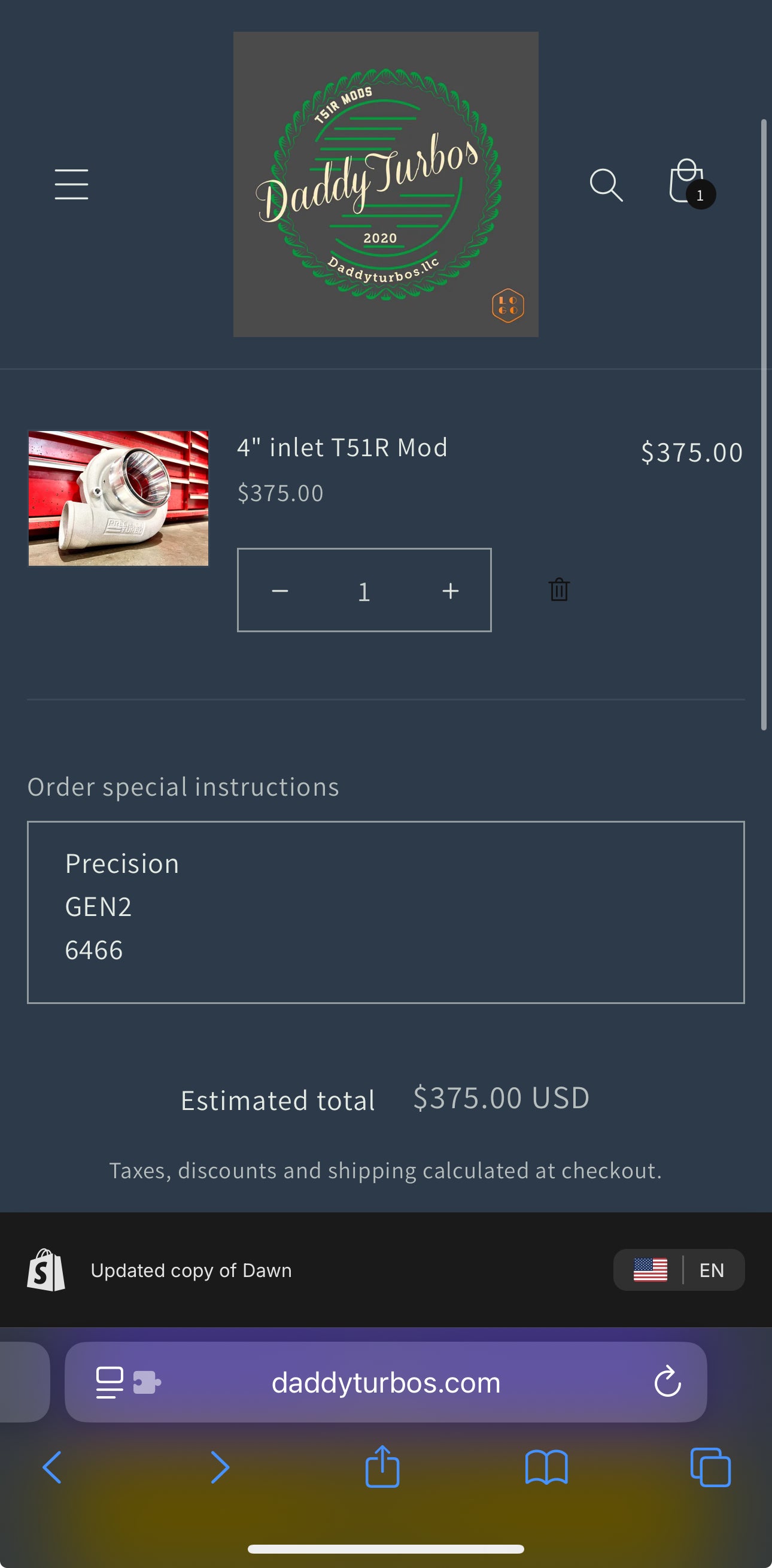Screen dimensions: 772x1568
Task: Tap the search magnifier icon
Action: [x=606, y=184]
